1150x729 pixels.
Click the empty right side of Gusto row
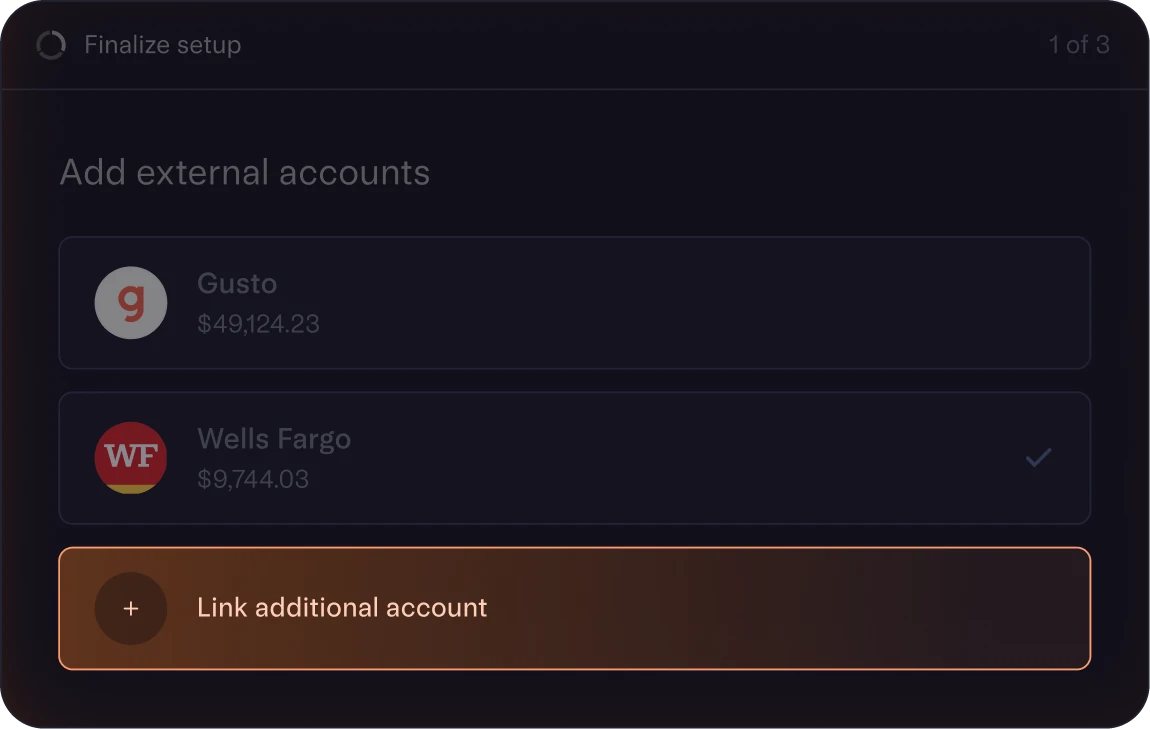click(807, 303)
